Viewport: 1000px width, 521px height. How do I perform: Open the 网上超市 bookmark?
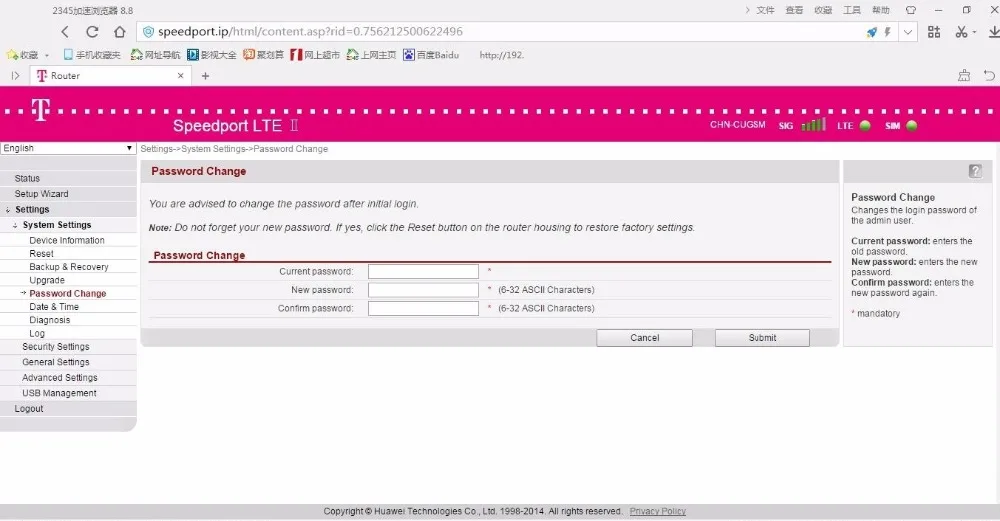click(x=314, y=55)
